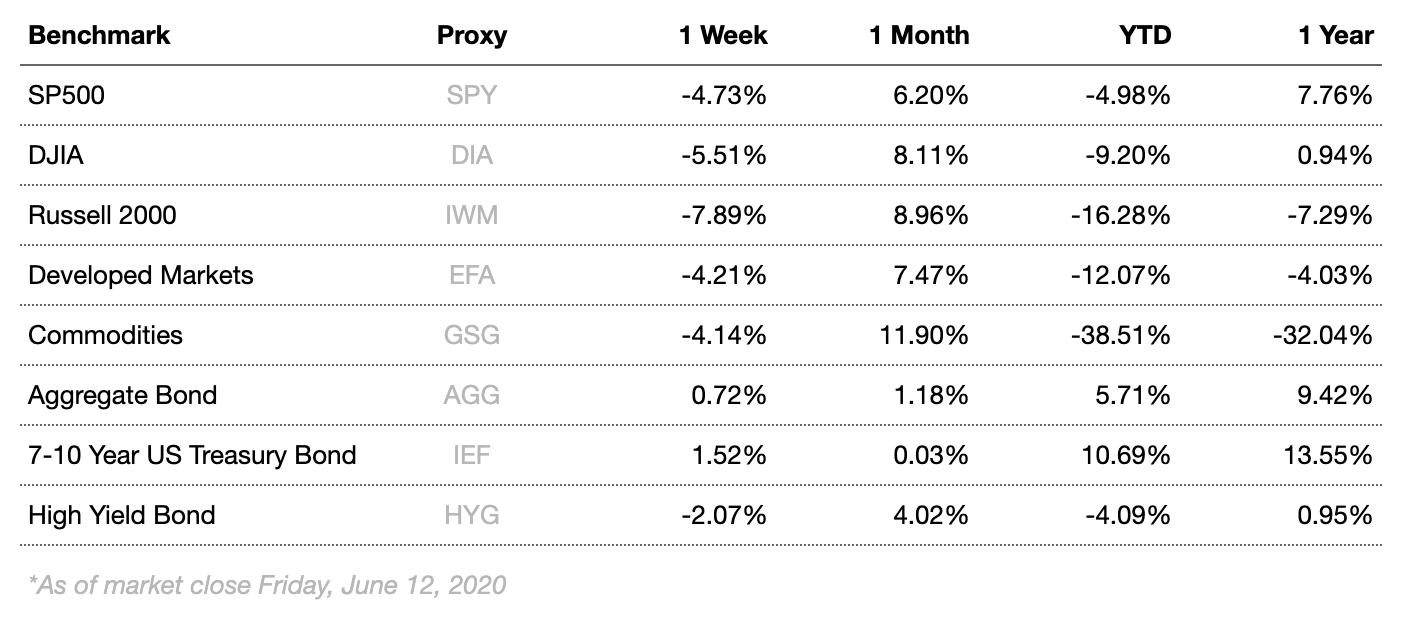The width and height of the screenshot is (1412, 618).
Task: Click the IEF treasury ticker
Action: [471, 456]
